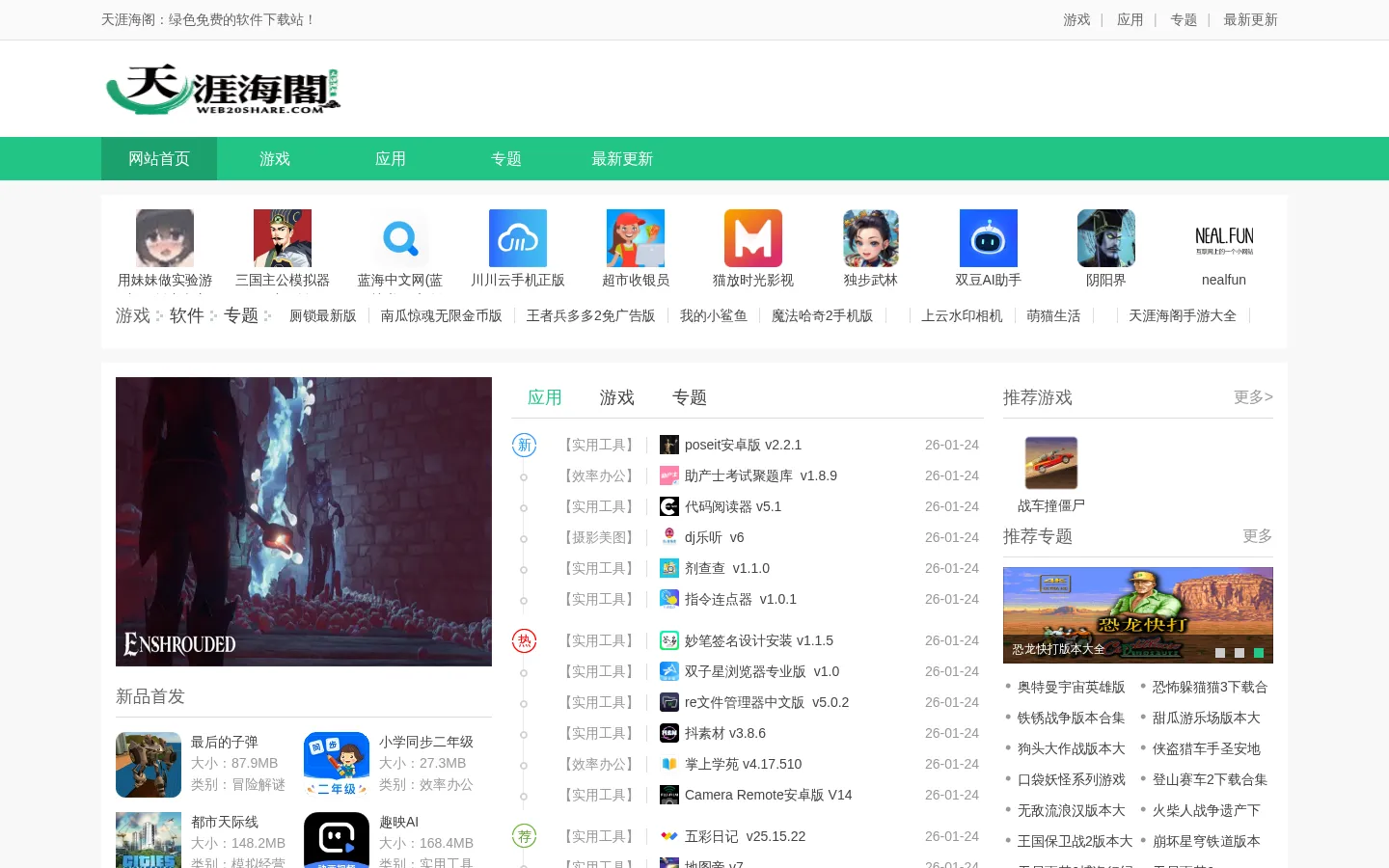This screenshot has width=1389, height=868.
Task: Open the 奥特曼宇宙英雄版 topic link
Action: tap(1072, 687)
